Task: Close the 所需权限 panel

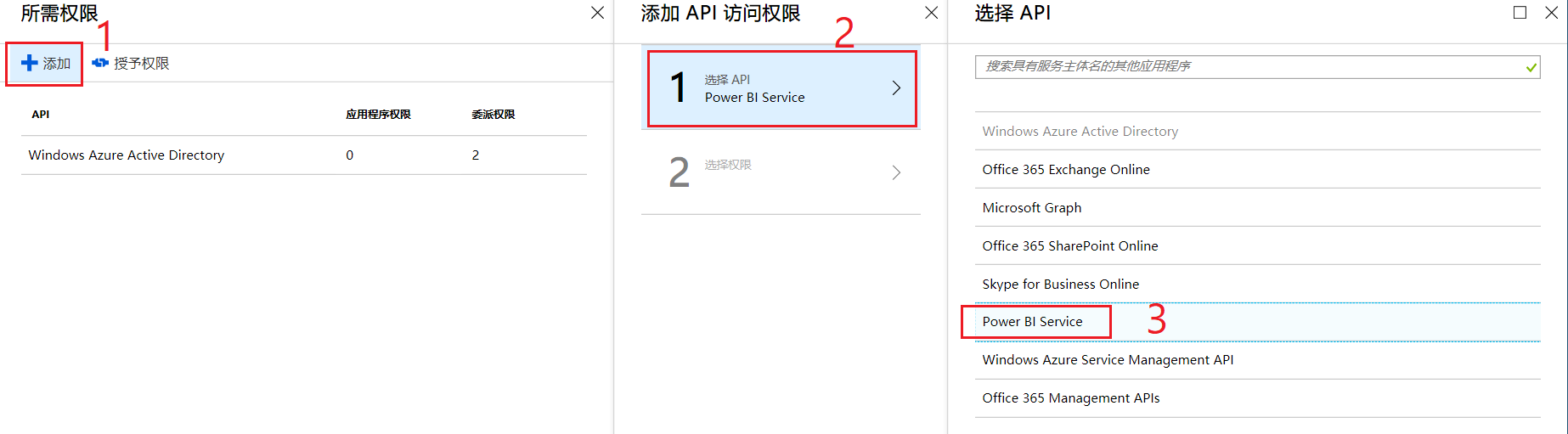Action: pos(597,13)
